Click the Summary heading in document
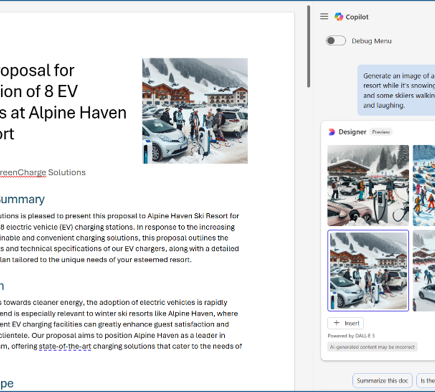 click(x=22, y=199)
